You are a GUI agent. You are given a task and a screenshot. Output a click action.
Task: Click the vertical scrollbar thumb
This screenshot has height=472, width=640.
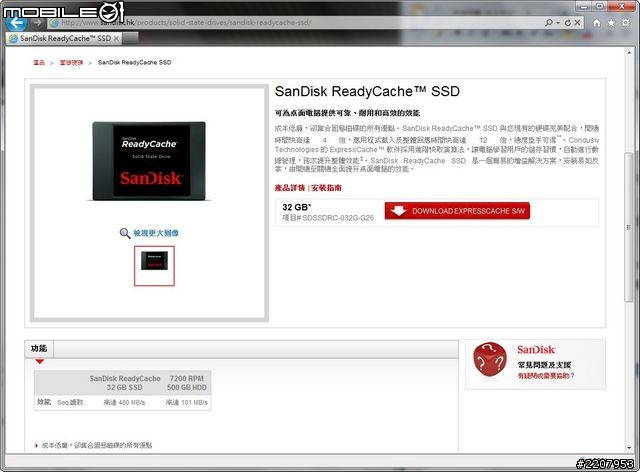click(629, 227)
